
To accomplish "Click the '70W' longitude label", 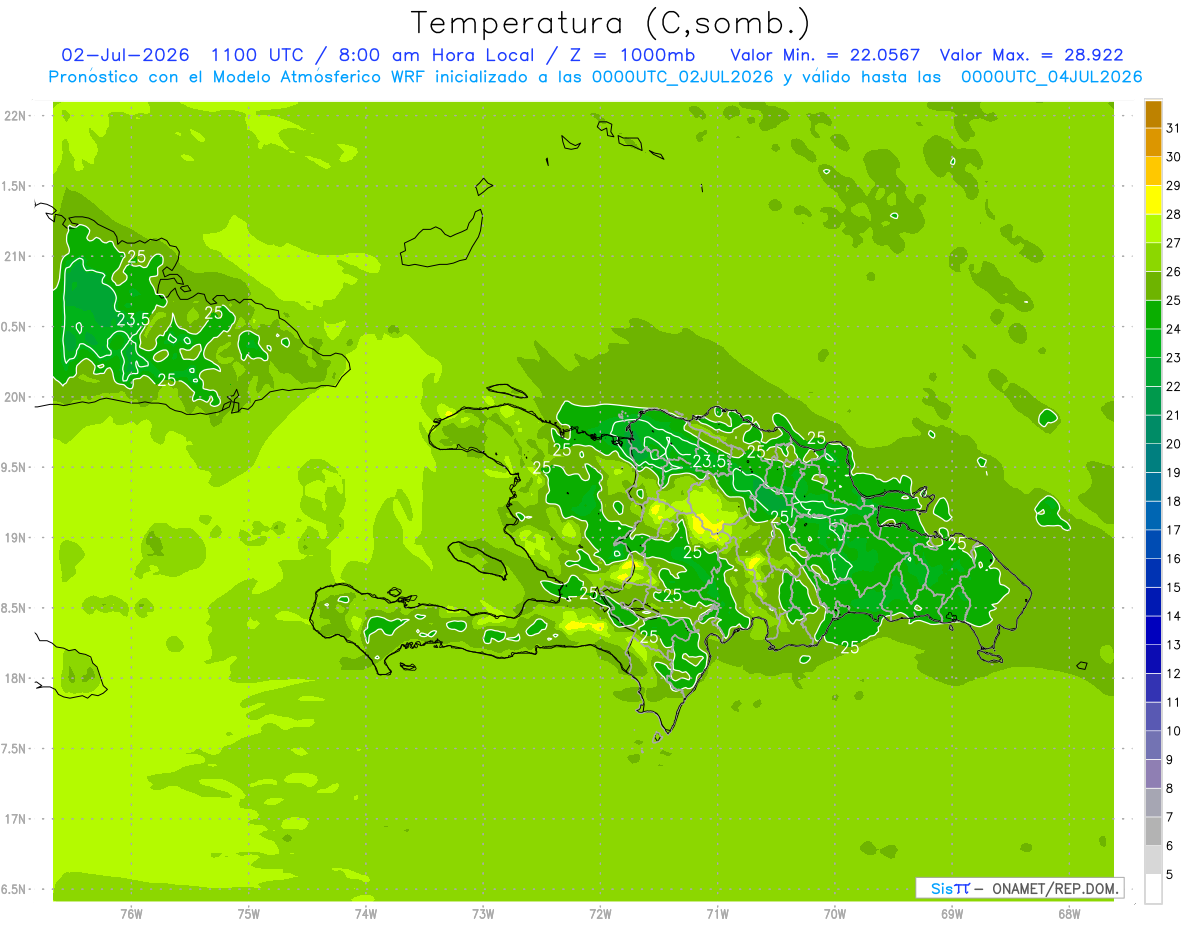I will (x=835, y=913).
